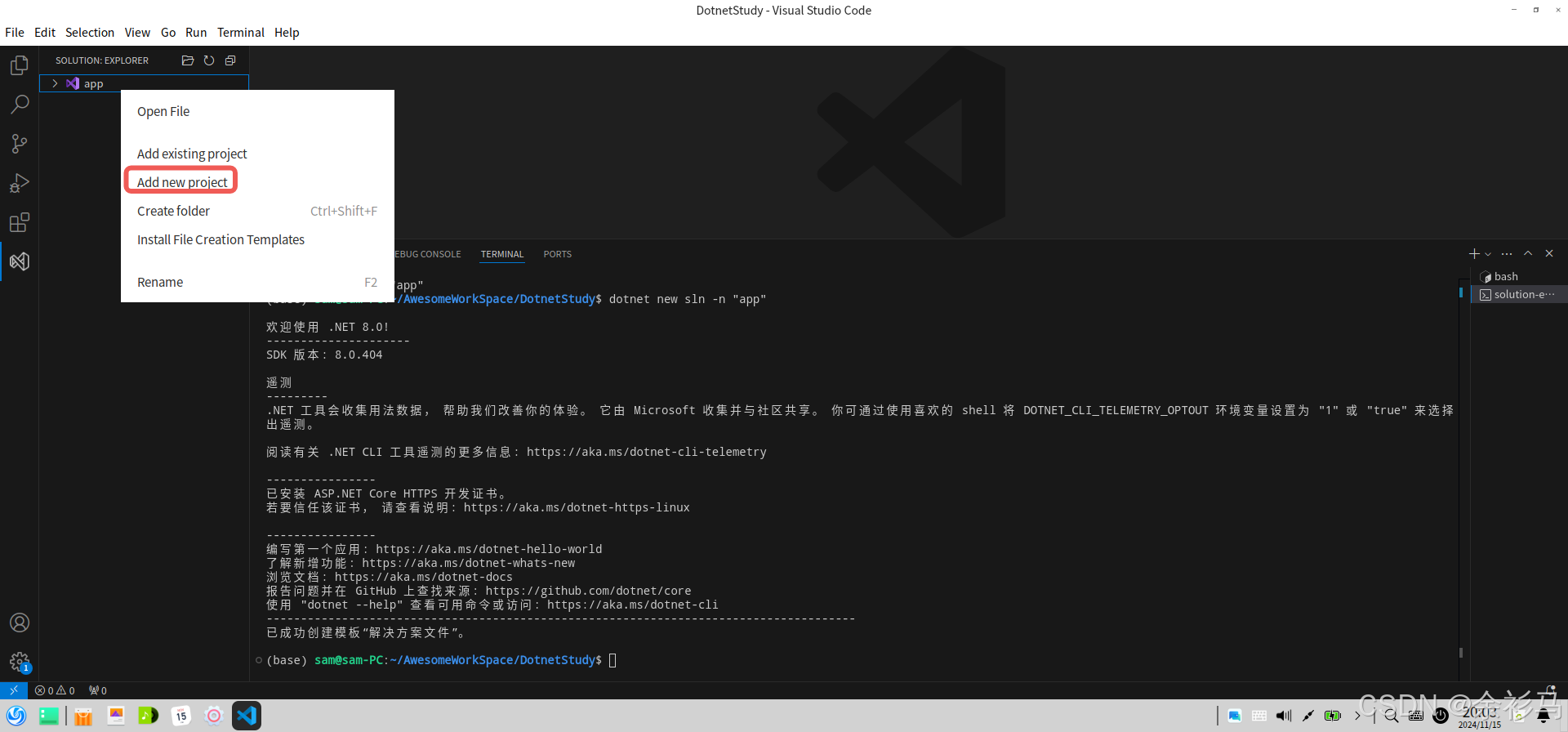
Task: Open the Deepin launcher in taskbar
Action: point(16,716)
